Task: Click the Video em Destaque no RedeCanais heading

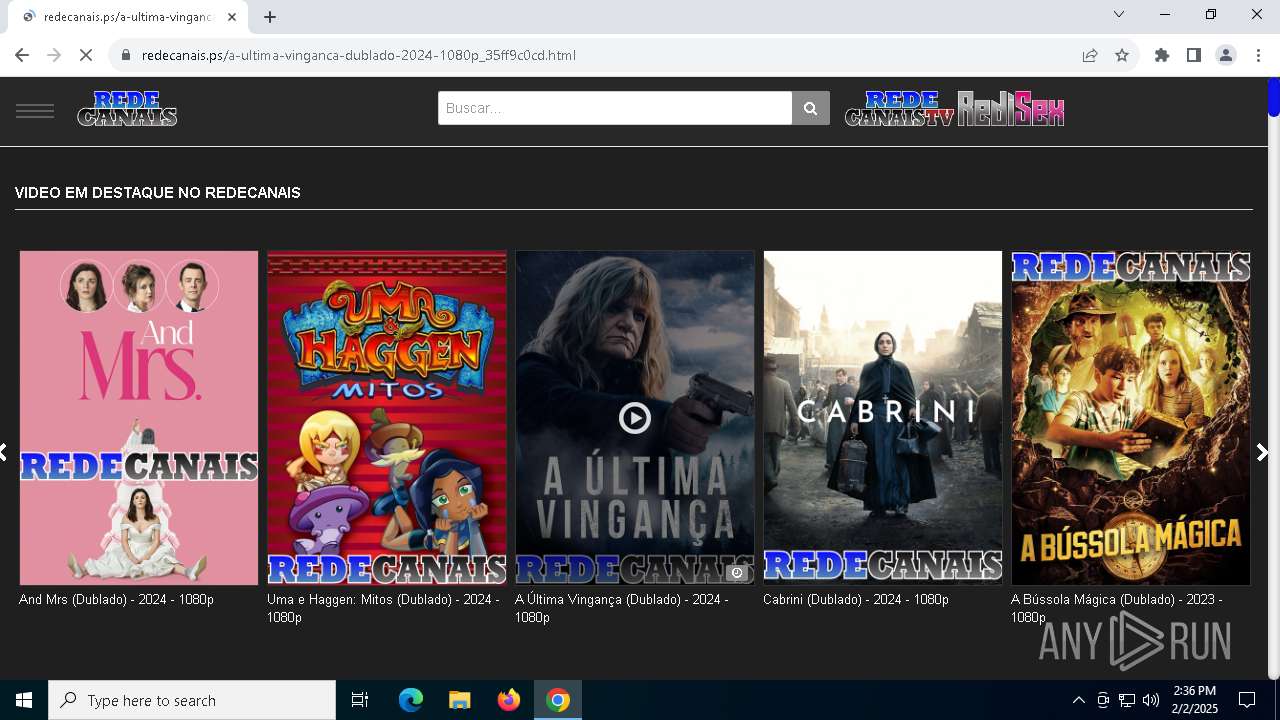Action: pyautogui.click(x=158, y=193)
